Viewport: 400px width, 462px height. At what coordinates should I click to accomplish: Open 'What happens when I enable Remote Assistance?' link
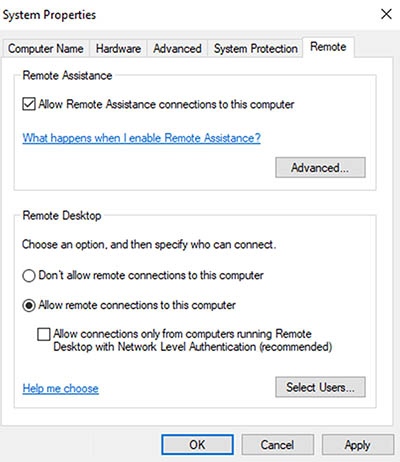pyautogui.click(x=141, y=138)
